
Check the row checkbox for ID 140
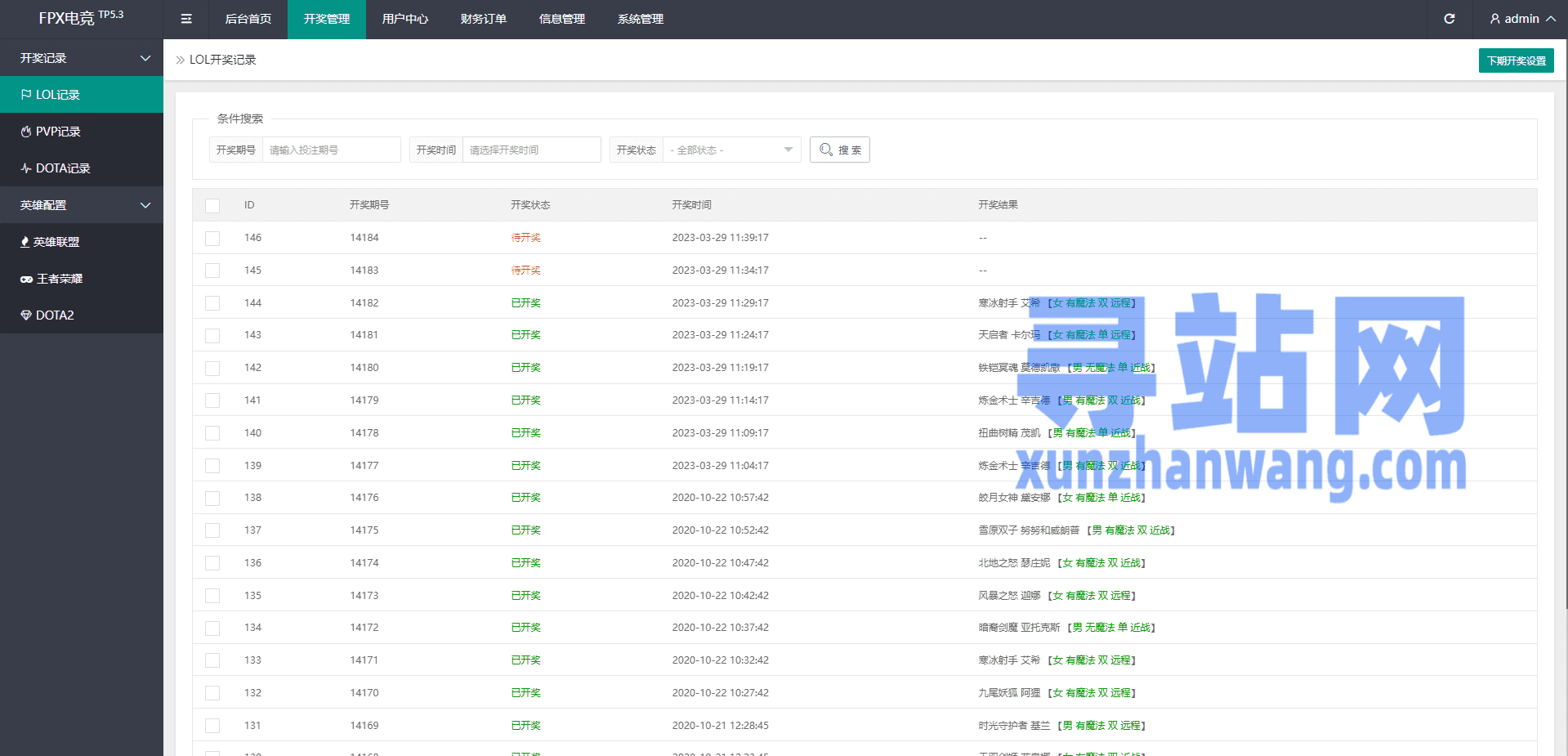(x=212, y=433)
